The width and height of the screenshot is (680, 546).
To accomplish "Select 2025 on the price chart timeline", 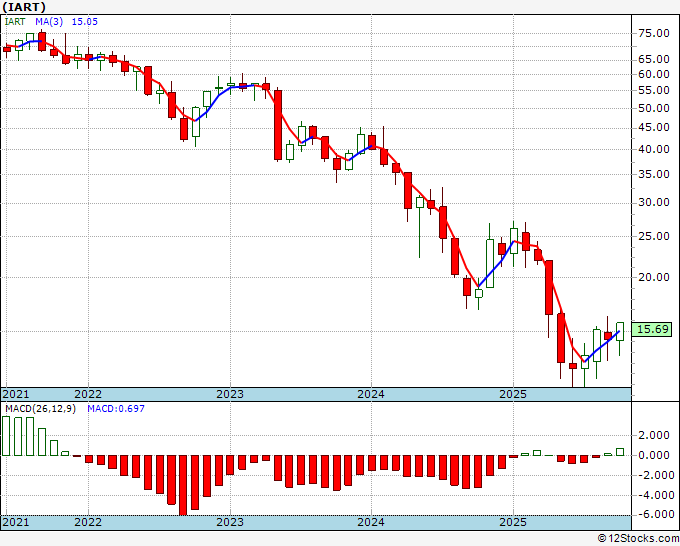I will [513, 394].
